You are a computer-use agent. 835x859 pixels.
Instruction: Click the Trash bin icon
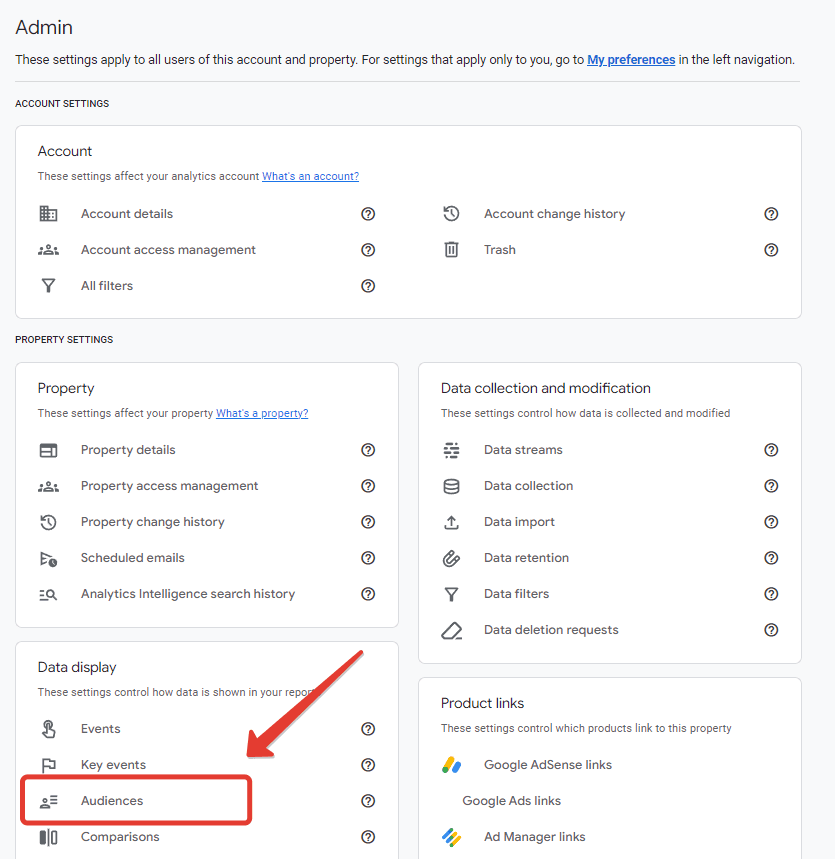pyautogui.click(x=451, y=250)
